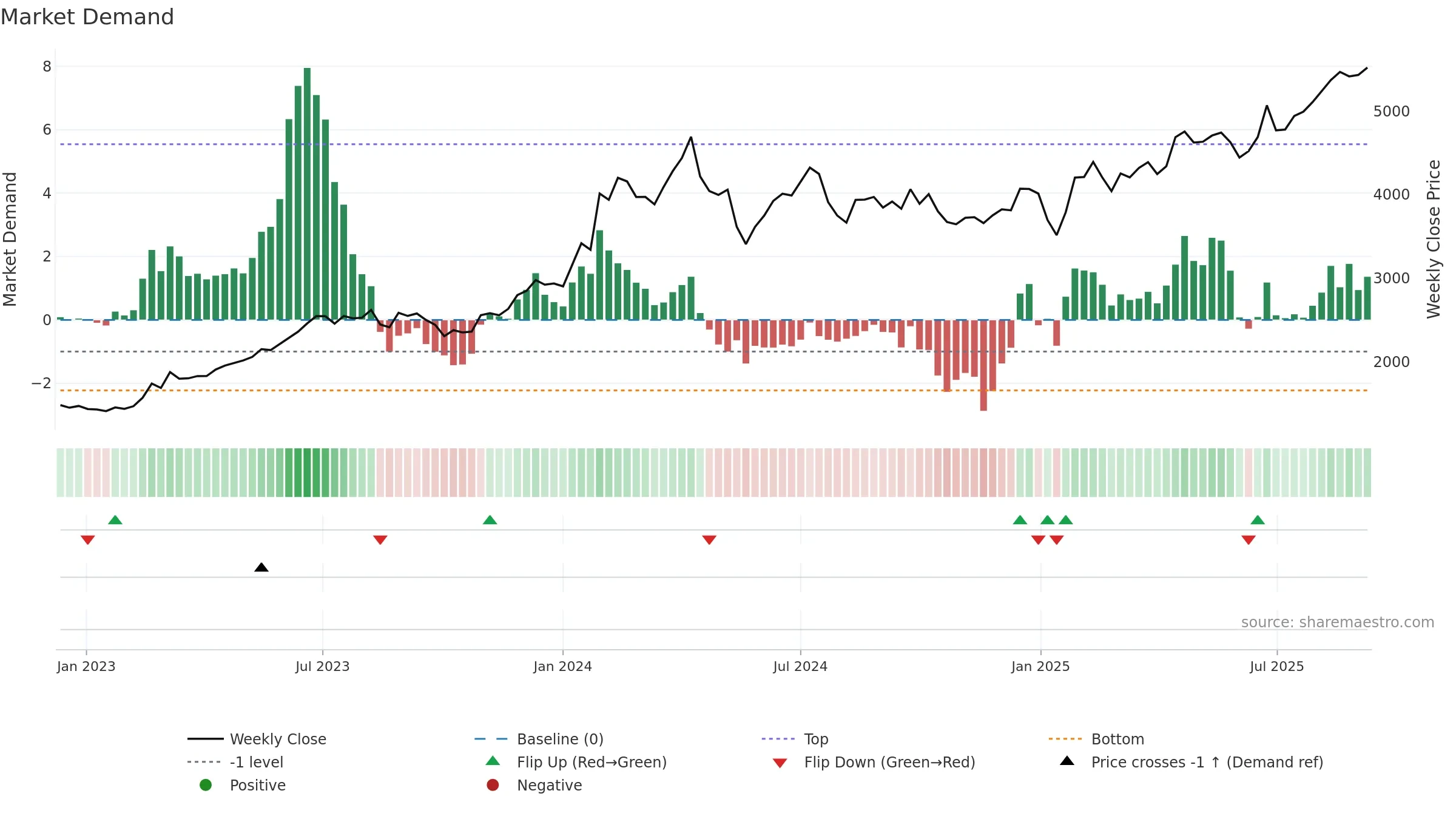Click the red flip-down marker just before Jul 2025

coord(1249,540)
